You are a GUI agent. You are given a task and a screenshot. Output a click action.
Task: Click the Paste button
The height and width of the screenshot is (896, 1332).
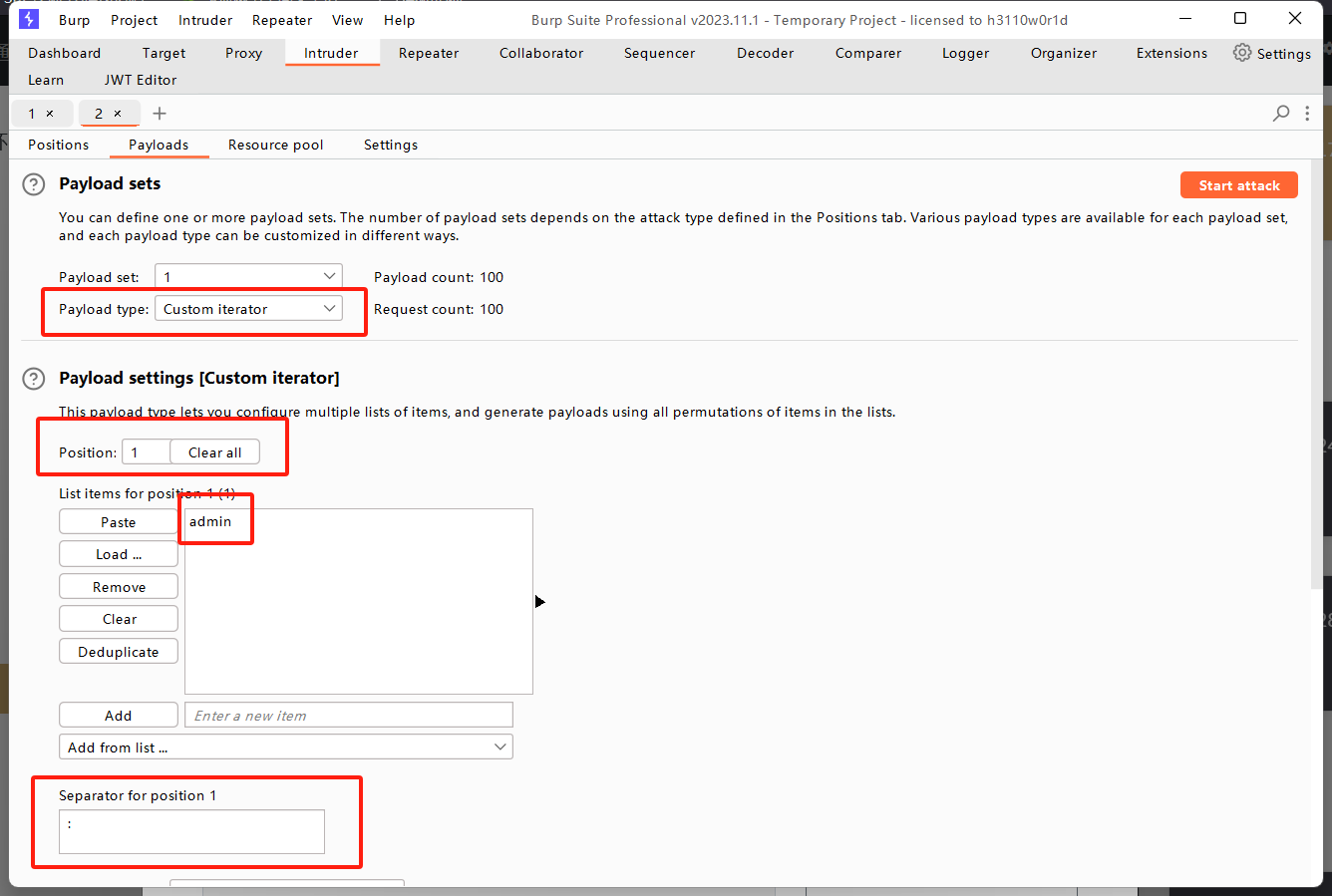pyautogui.click(x=119, y=521)
